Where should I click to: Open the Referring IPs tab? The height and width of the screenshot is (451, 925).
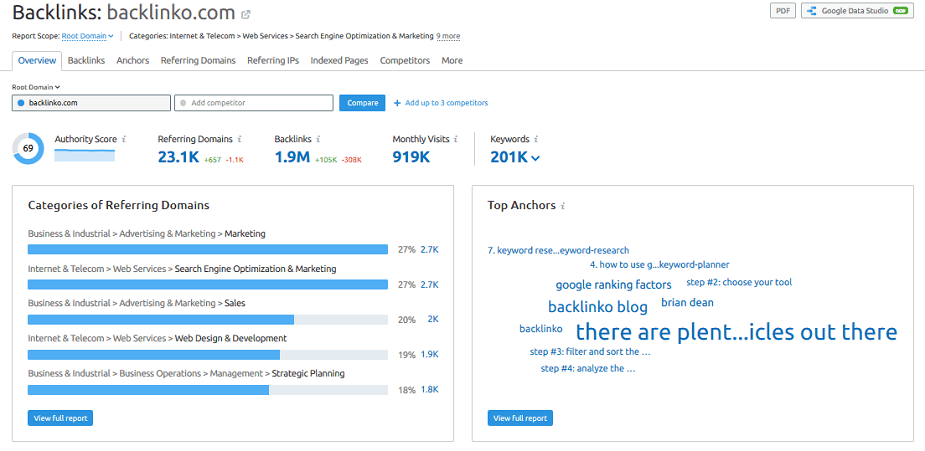click(273, 61)
